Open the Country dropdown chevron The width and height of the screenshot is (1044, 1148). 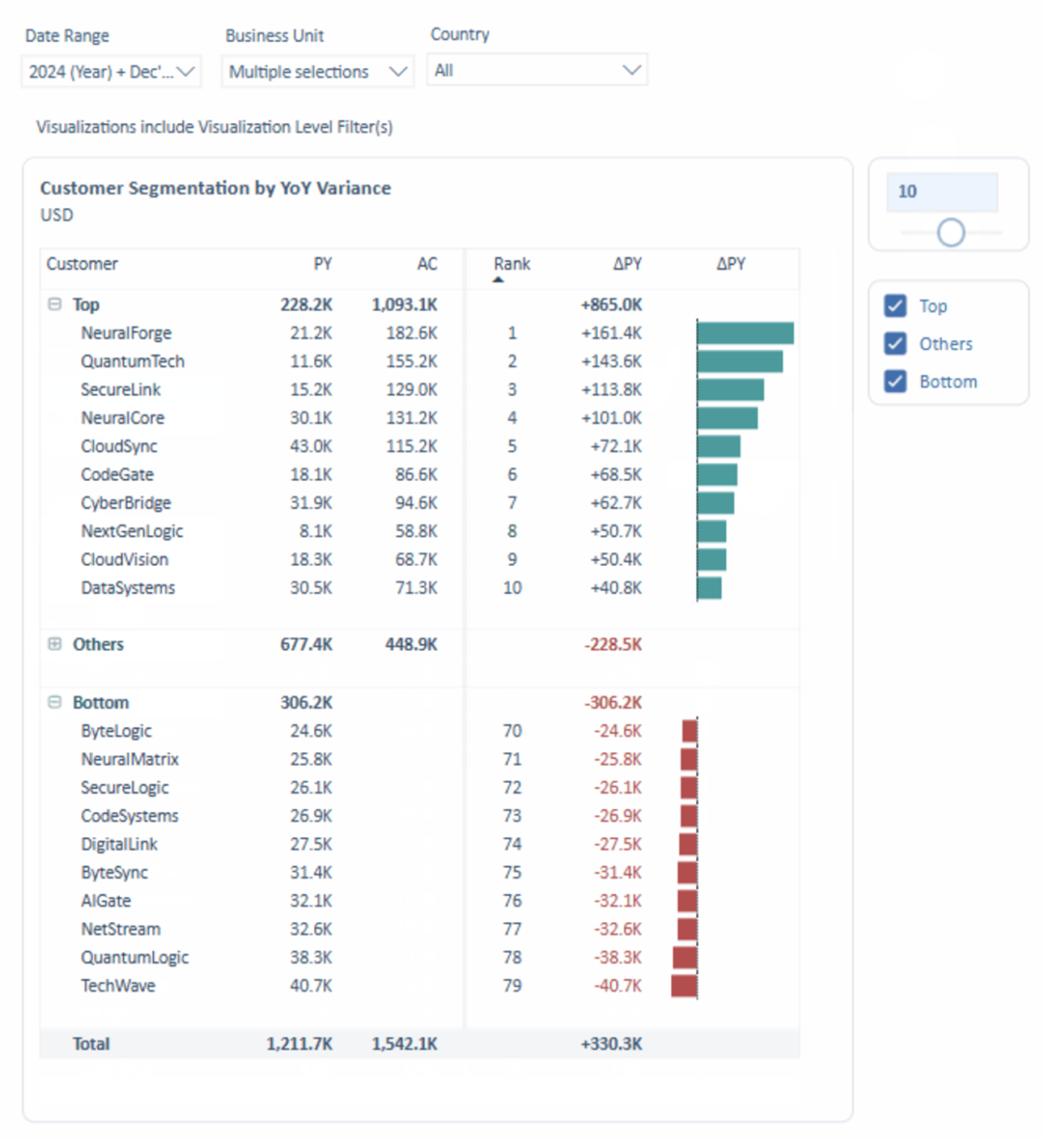(632, 70)
